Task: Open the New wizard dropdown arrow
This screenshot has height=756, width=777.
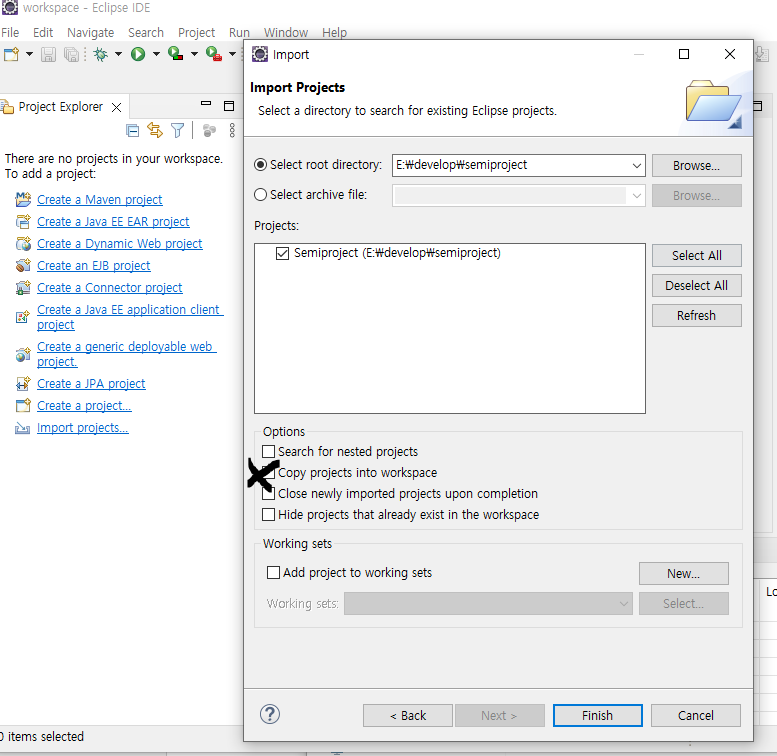Action: 29,54
